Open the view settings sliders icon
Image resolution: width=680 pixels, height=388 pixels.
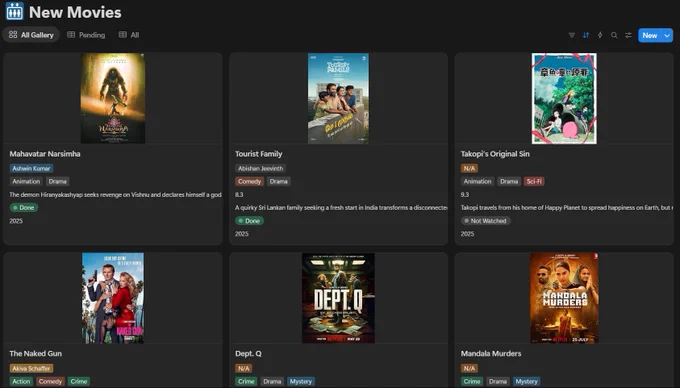pos(628,35)
